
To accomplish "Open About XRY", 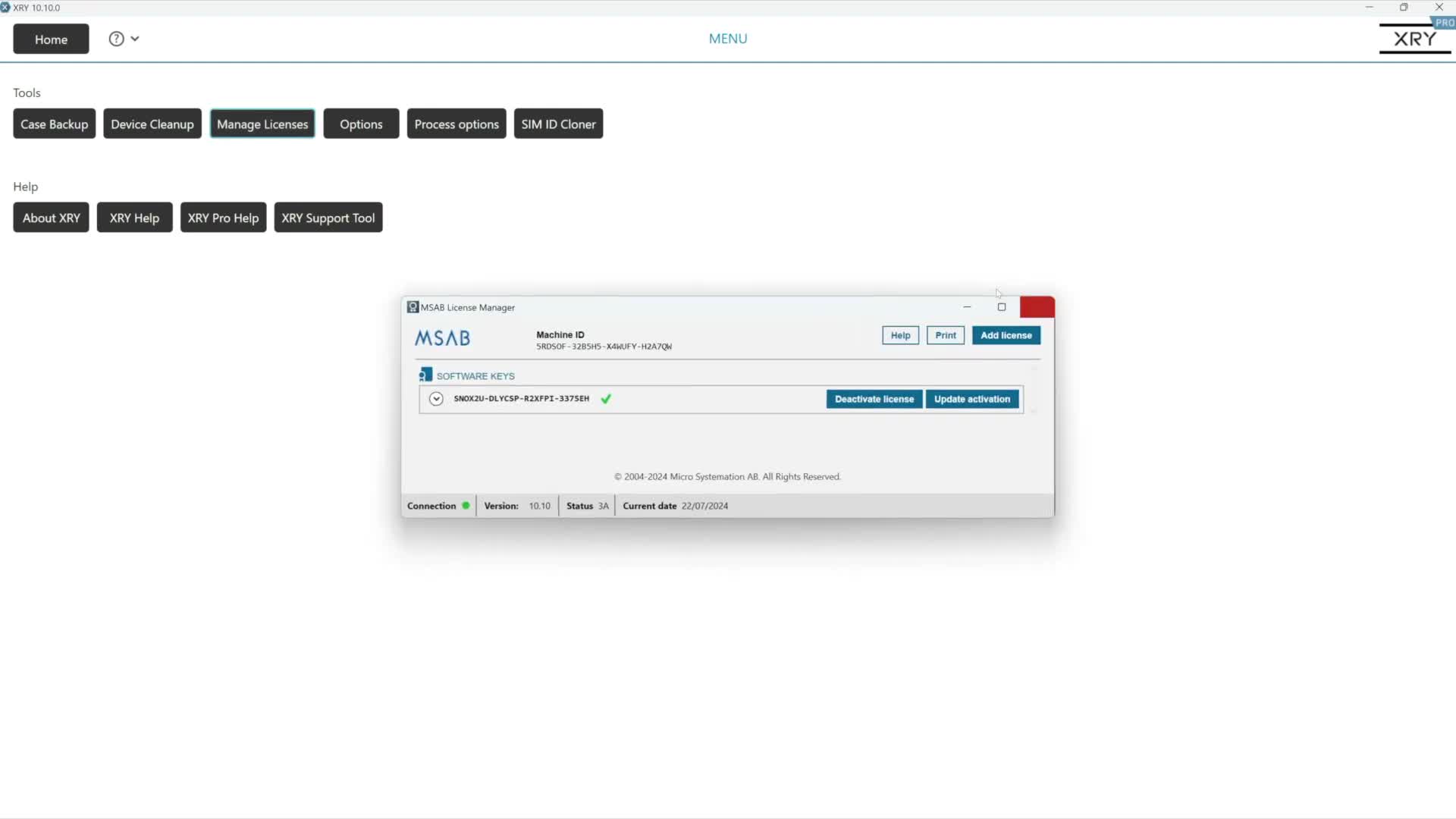I will 51,218.
